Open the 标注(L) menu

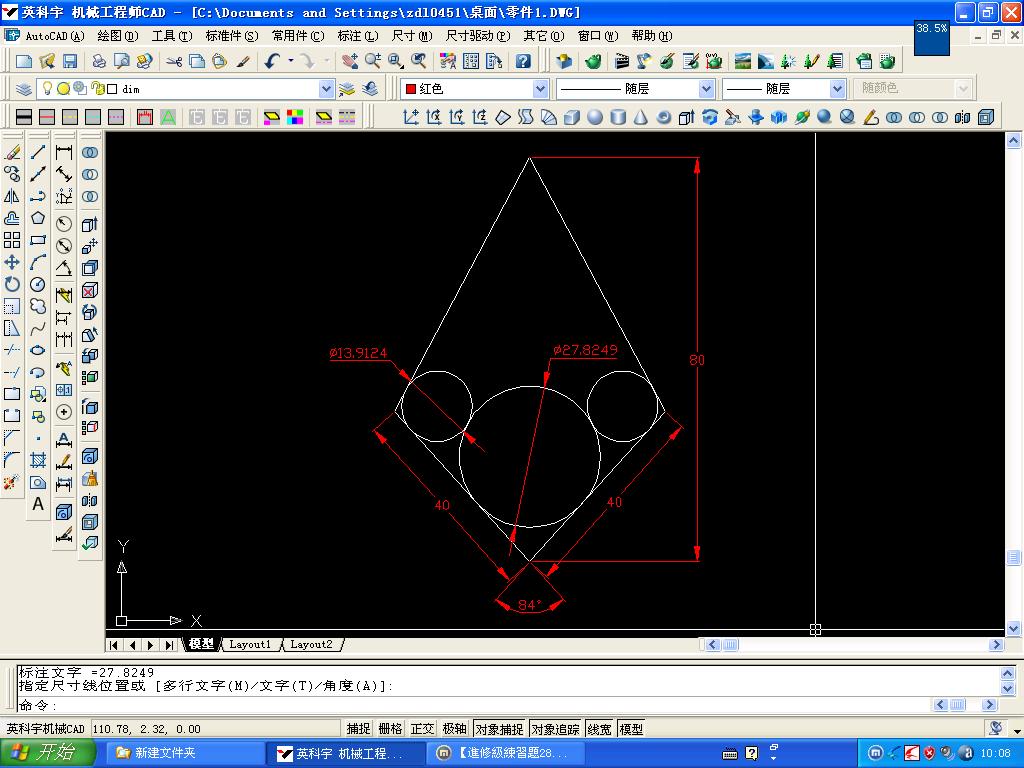[357, 36]
